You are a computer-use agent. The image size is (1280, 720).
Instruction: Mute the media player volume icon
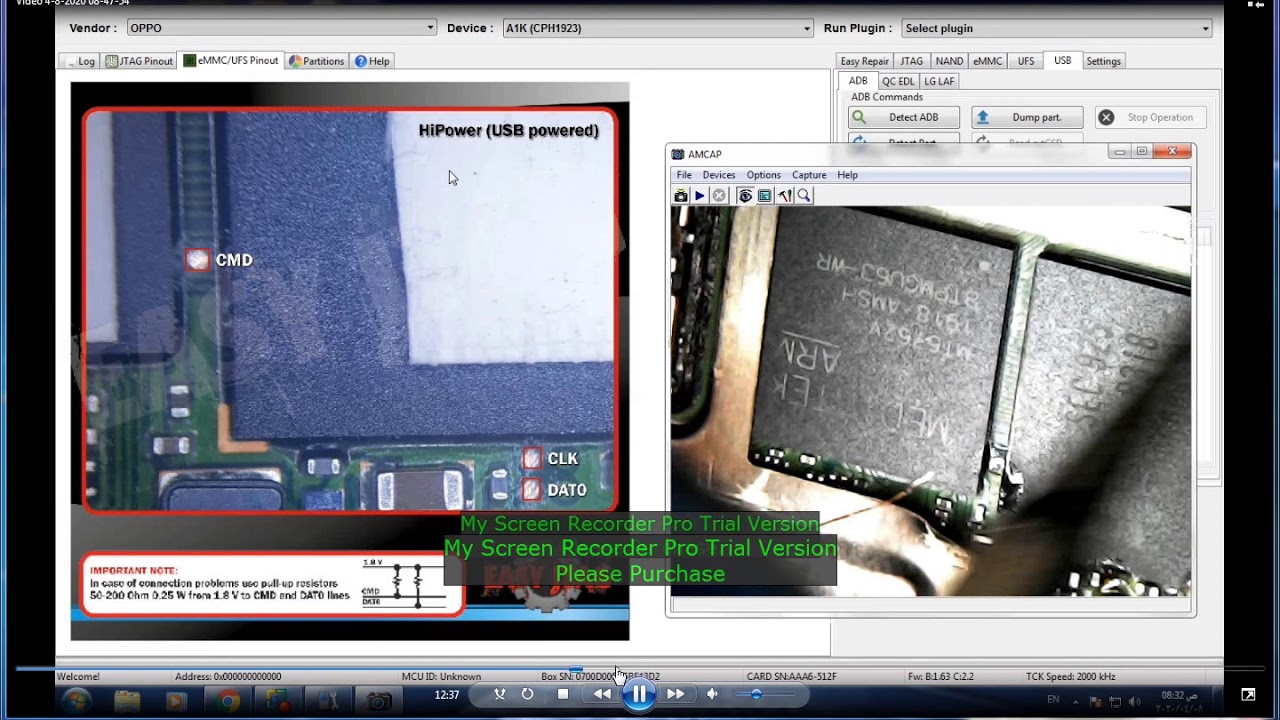712,694
